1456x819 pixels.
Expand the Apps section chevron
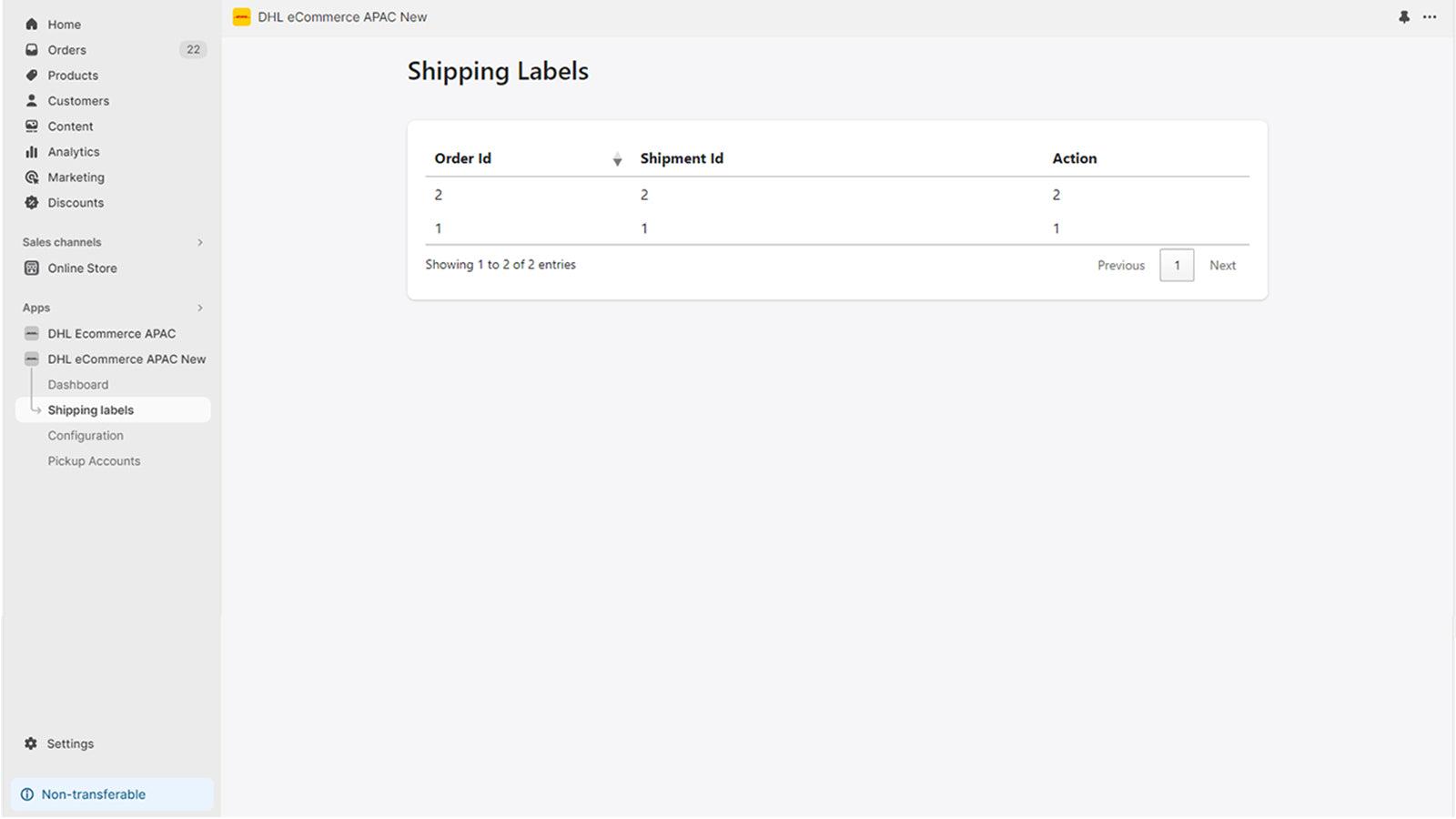click(x=200, y=308)
